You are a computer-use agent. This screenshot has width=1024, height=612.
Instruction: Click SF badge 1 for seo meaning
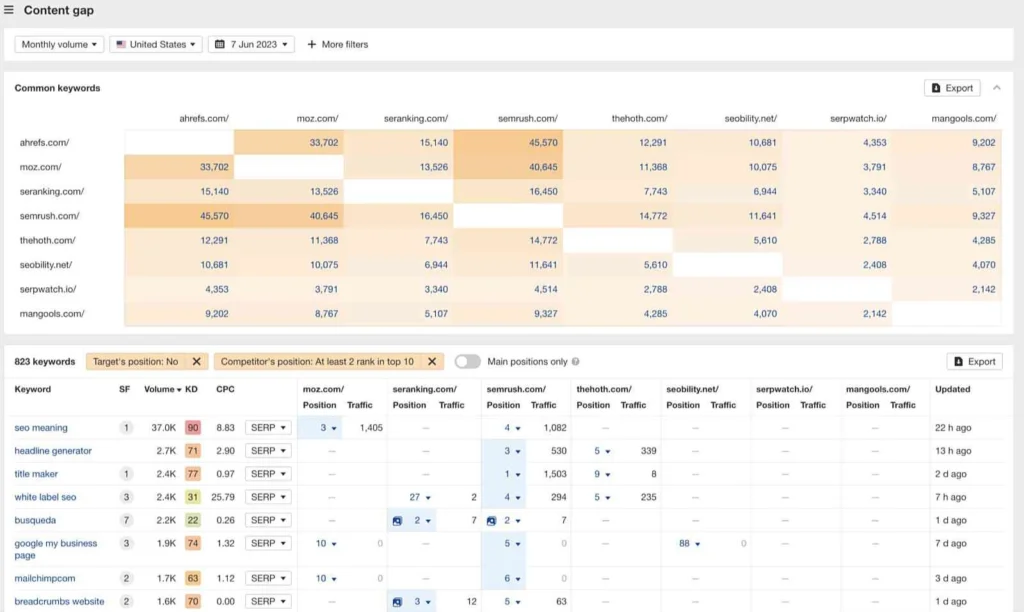click(126, 428)
